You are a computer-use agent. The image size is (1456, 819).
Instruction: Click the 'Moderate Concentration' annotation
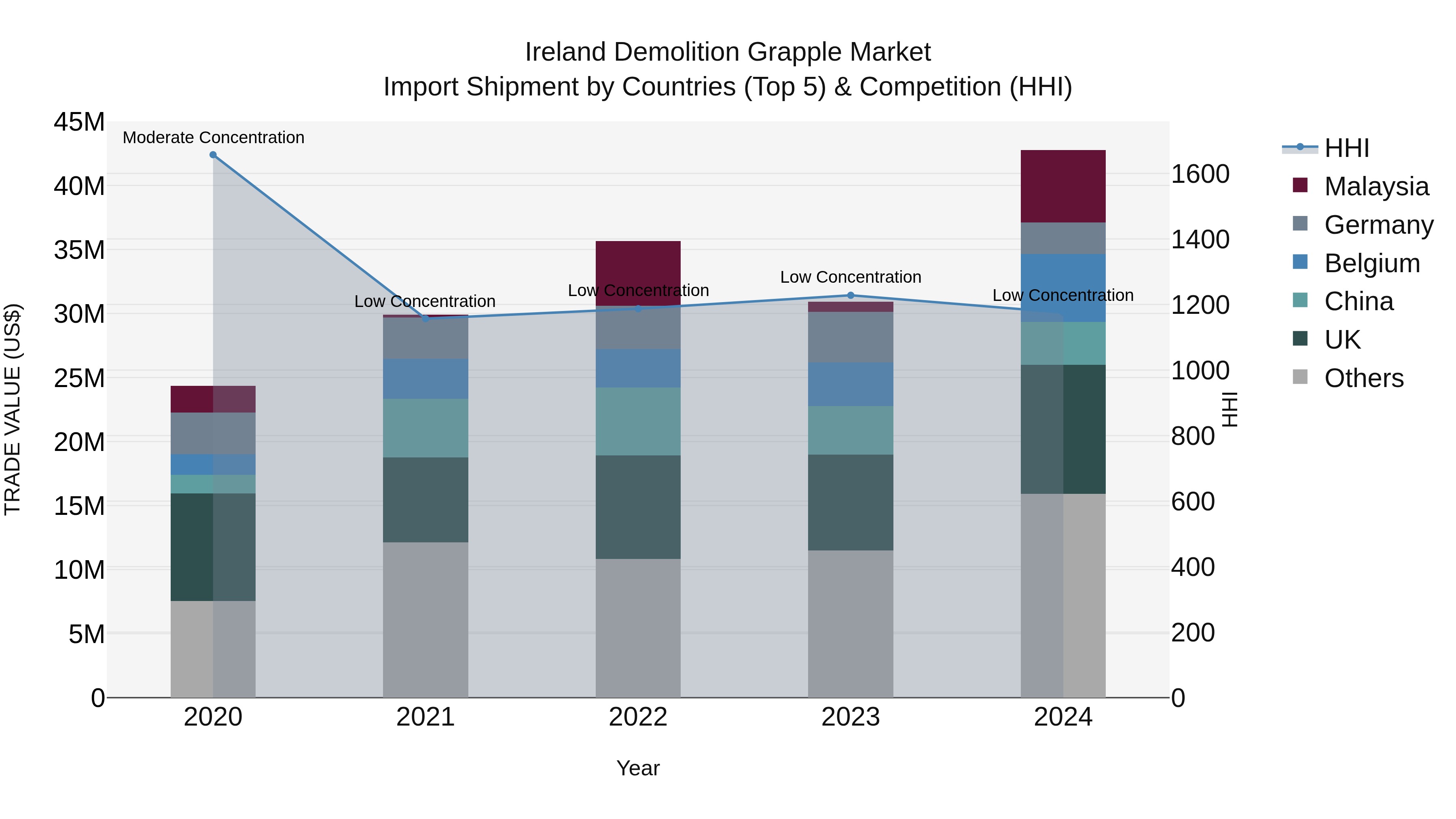pyautogui.click(x=214, y=138)
